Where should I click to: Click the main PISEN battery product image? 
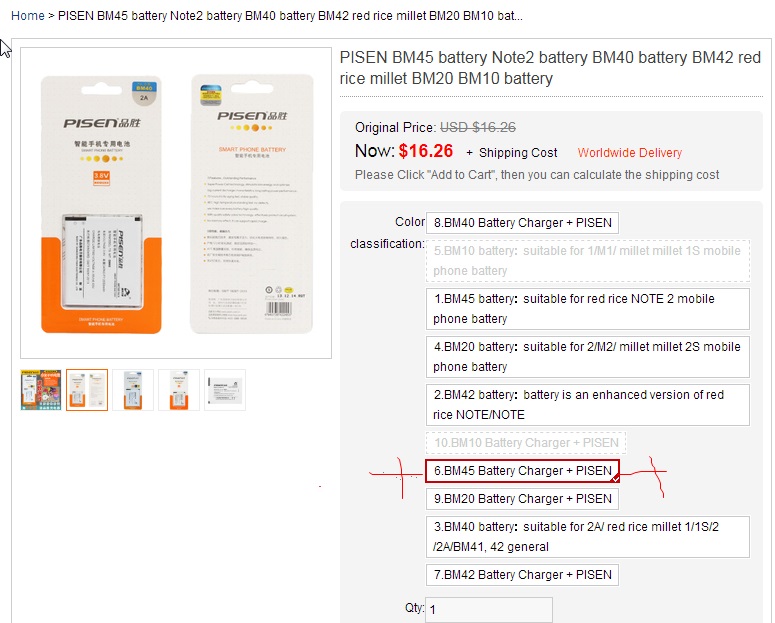(176, 203)
